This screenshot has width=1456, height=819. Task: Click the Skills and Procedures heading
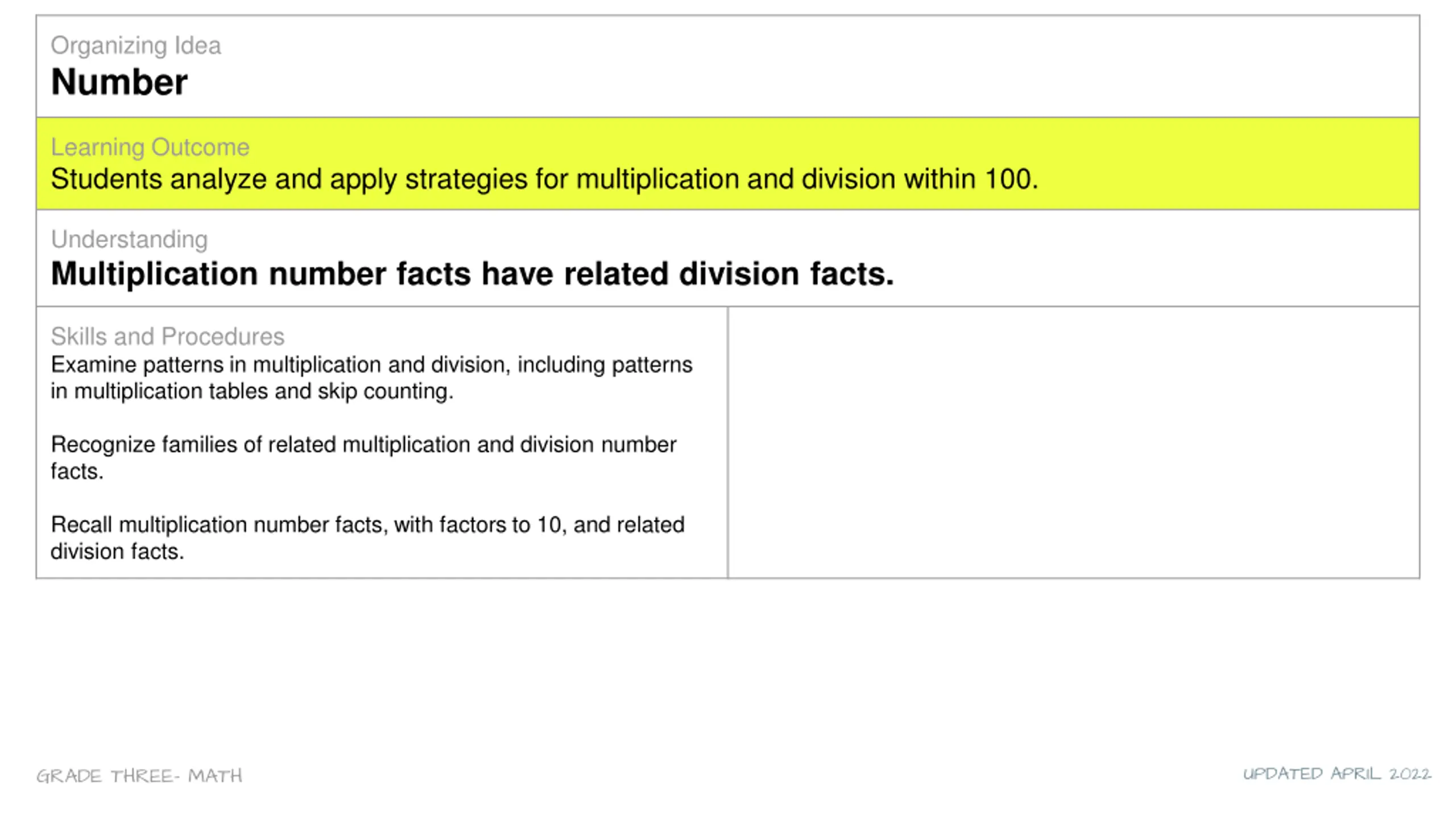point(167,337)
